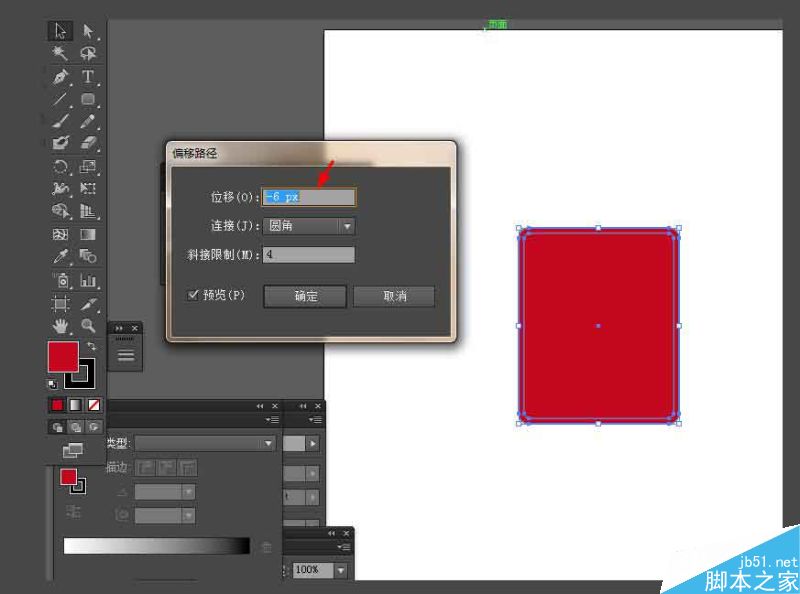Screen dimensions: 800x594
Task: Enable Draw Normal mode
Action: 57,427
